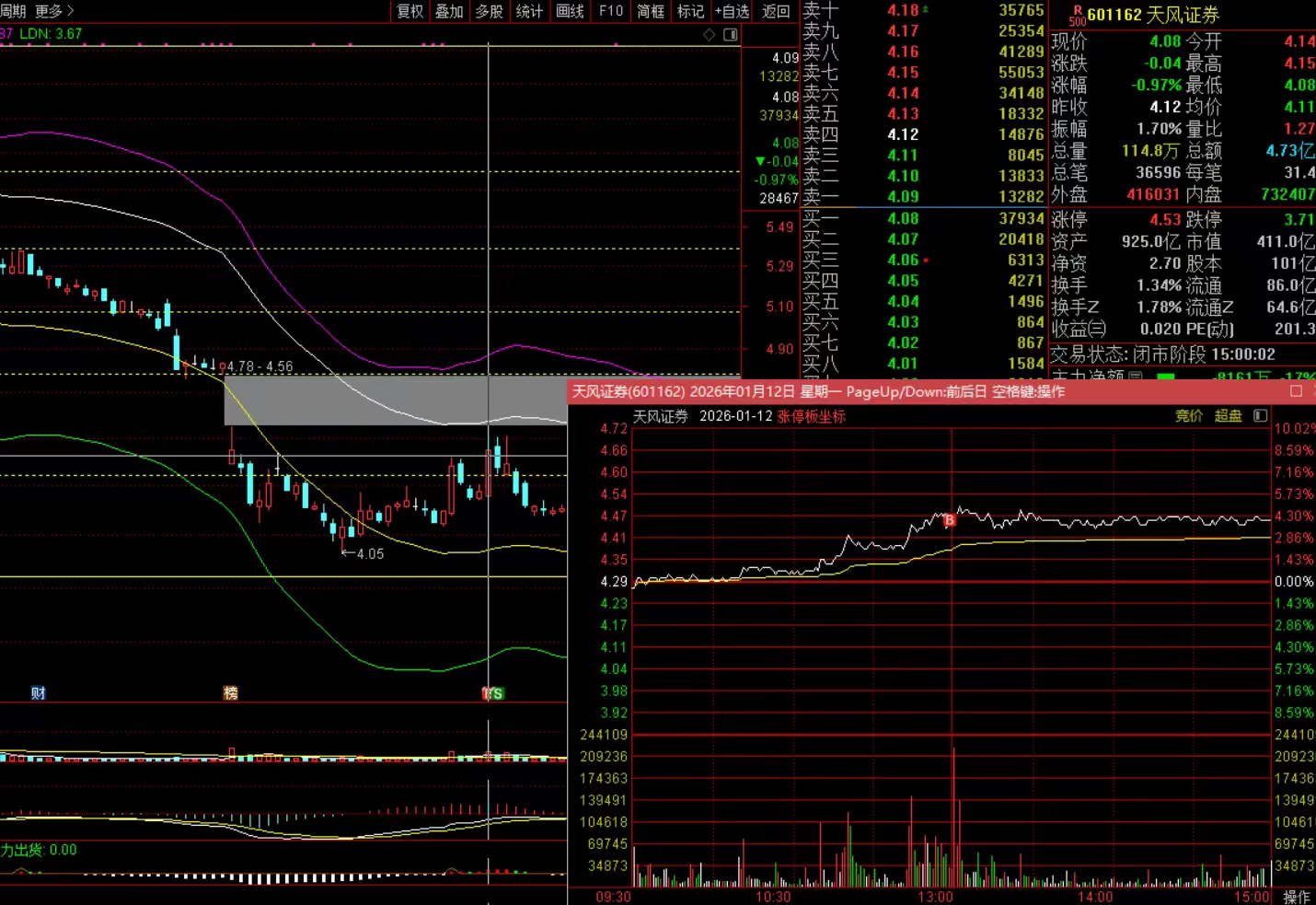Click the 标记 mark button
This screenshot has height=905, width=1316.
tap(690, 11)
